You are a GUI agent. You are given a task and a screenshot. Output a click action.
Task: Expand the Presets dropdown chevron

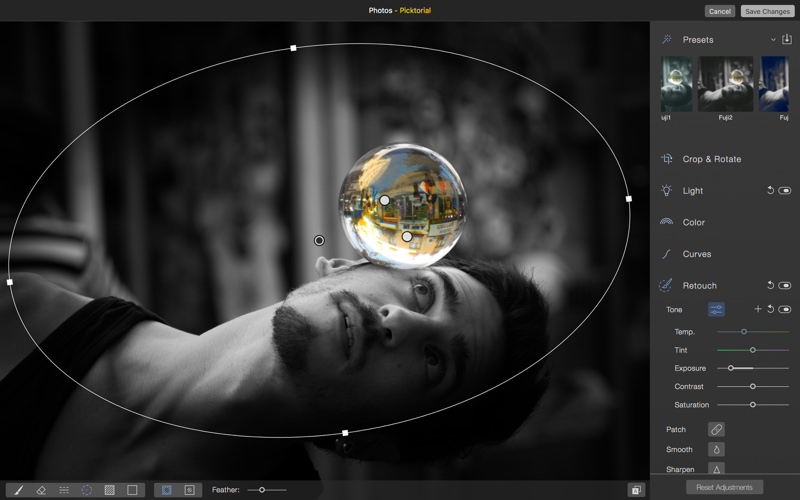tap(773, 40)
